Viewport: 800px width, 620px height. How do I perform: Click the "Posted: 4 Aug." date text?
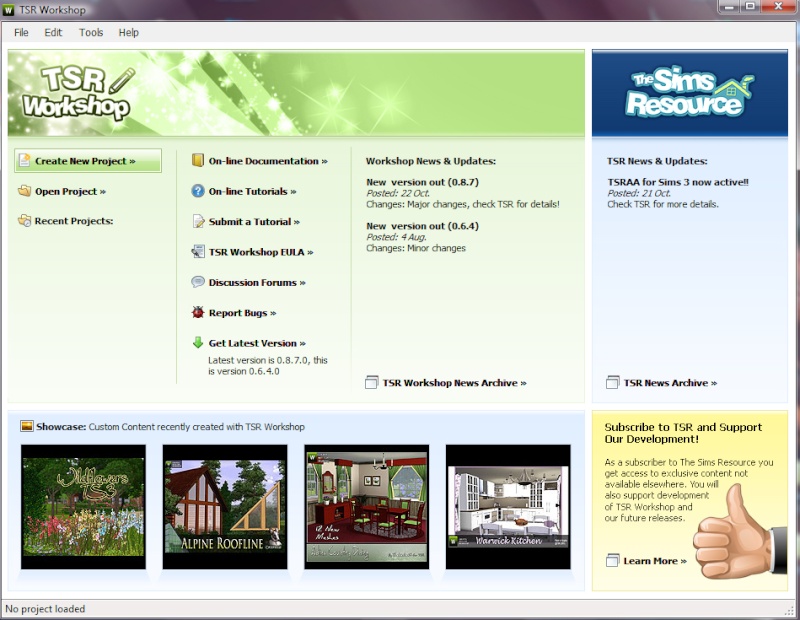[396, 237]
